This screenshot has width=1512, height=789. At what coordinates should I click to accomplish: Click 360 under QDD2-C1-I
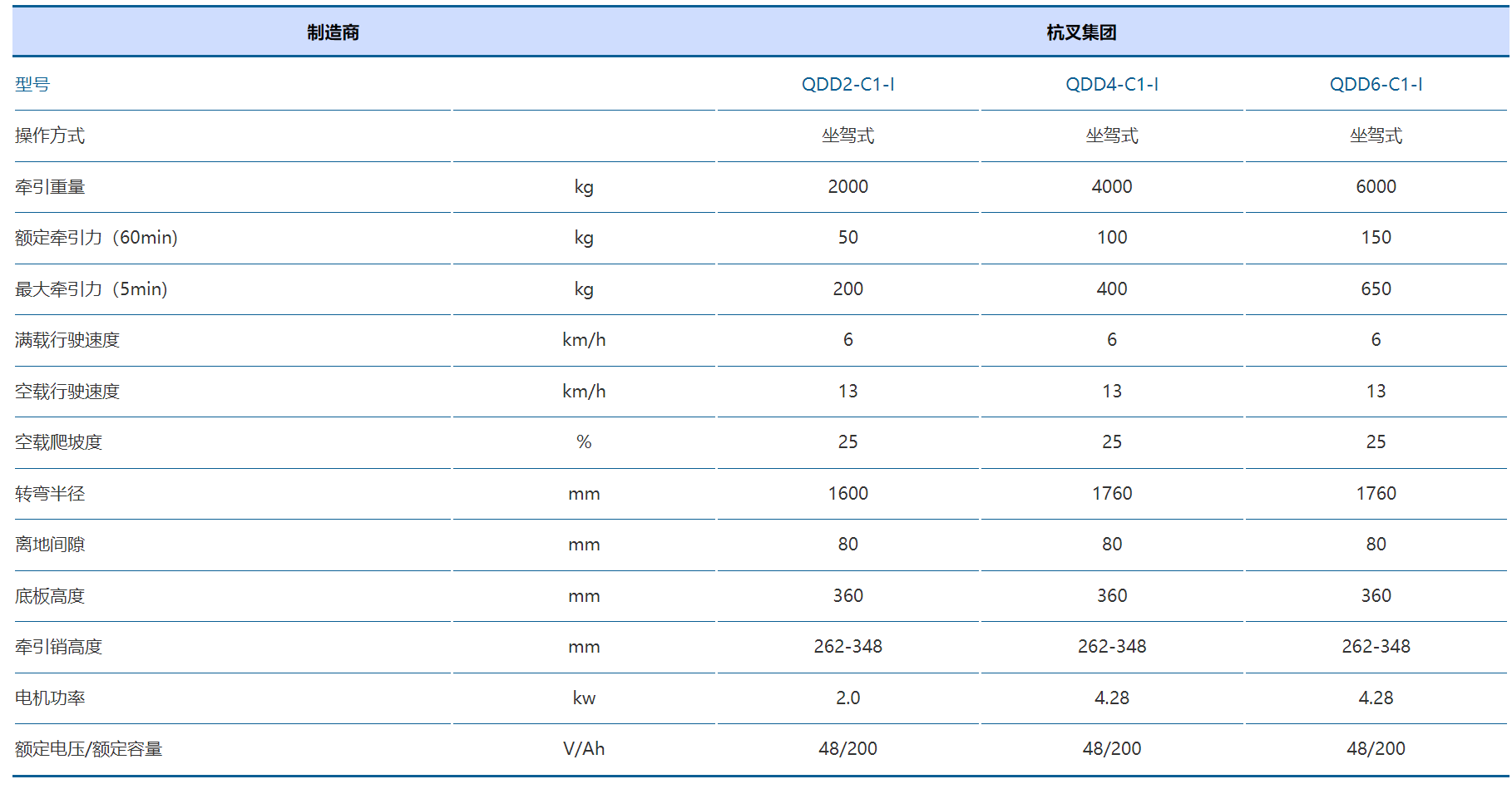point(847,596)
